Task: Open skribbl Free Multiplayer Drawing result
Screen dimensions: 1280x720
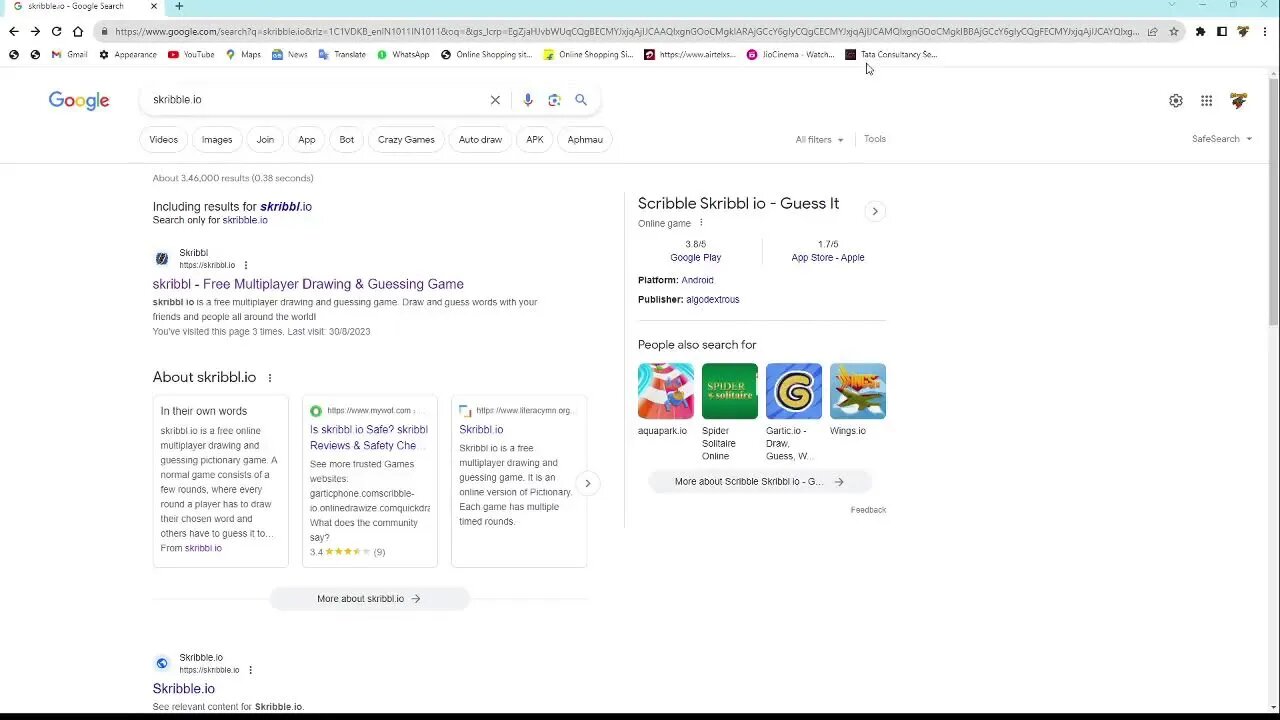Action: pyautogui.click(x=308, y=284)
